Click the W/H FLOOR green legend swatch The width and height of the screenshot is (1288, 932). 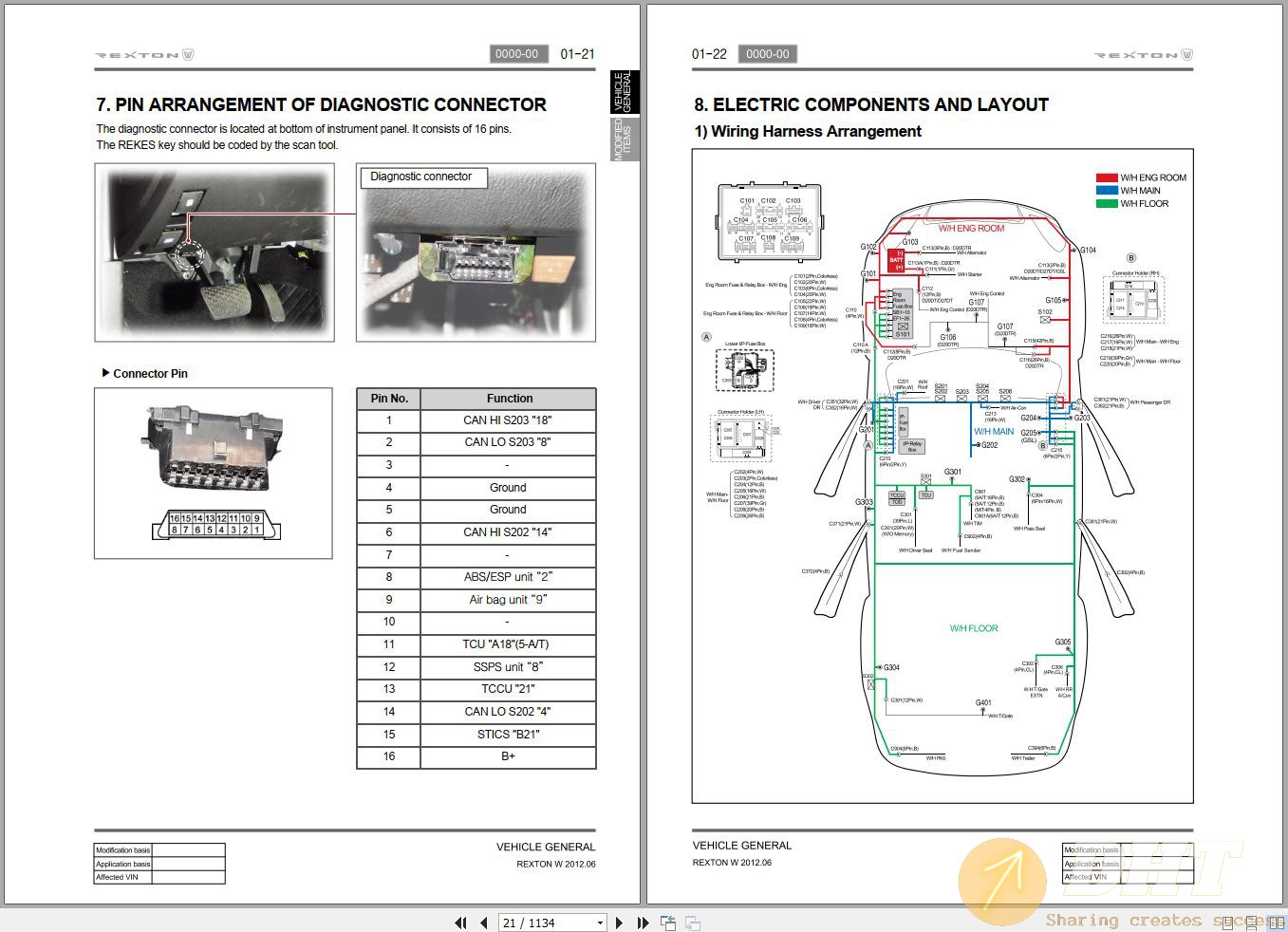click(x=1106, y=203)
